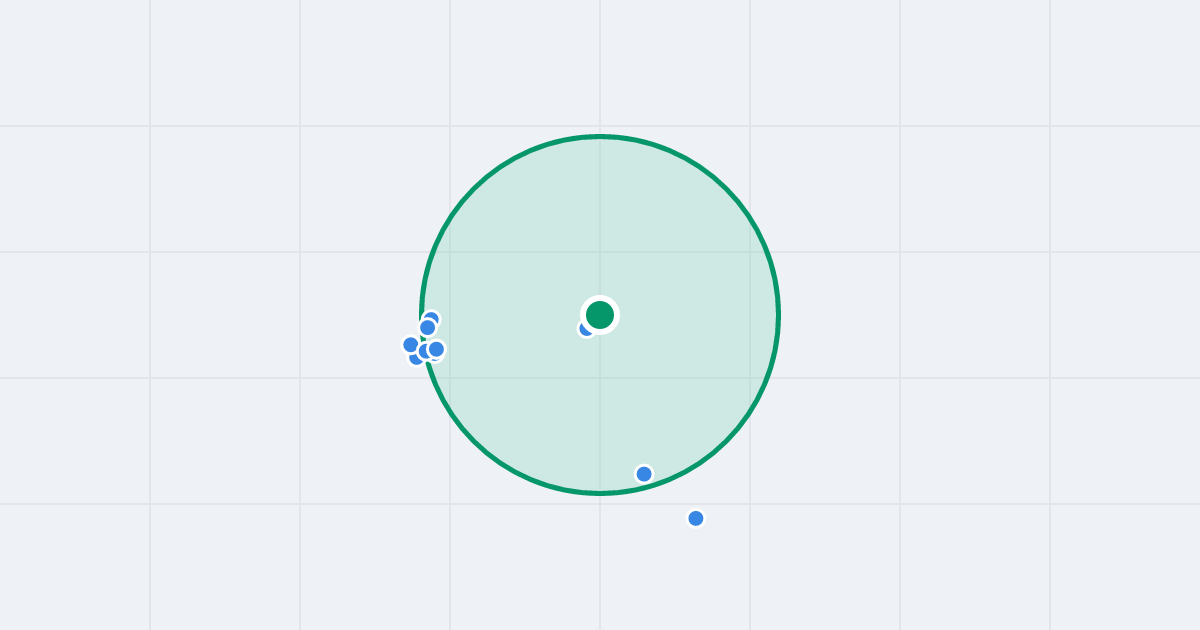
Task: Click the green radius outline at its rightmost point
Action: point(778,315)
